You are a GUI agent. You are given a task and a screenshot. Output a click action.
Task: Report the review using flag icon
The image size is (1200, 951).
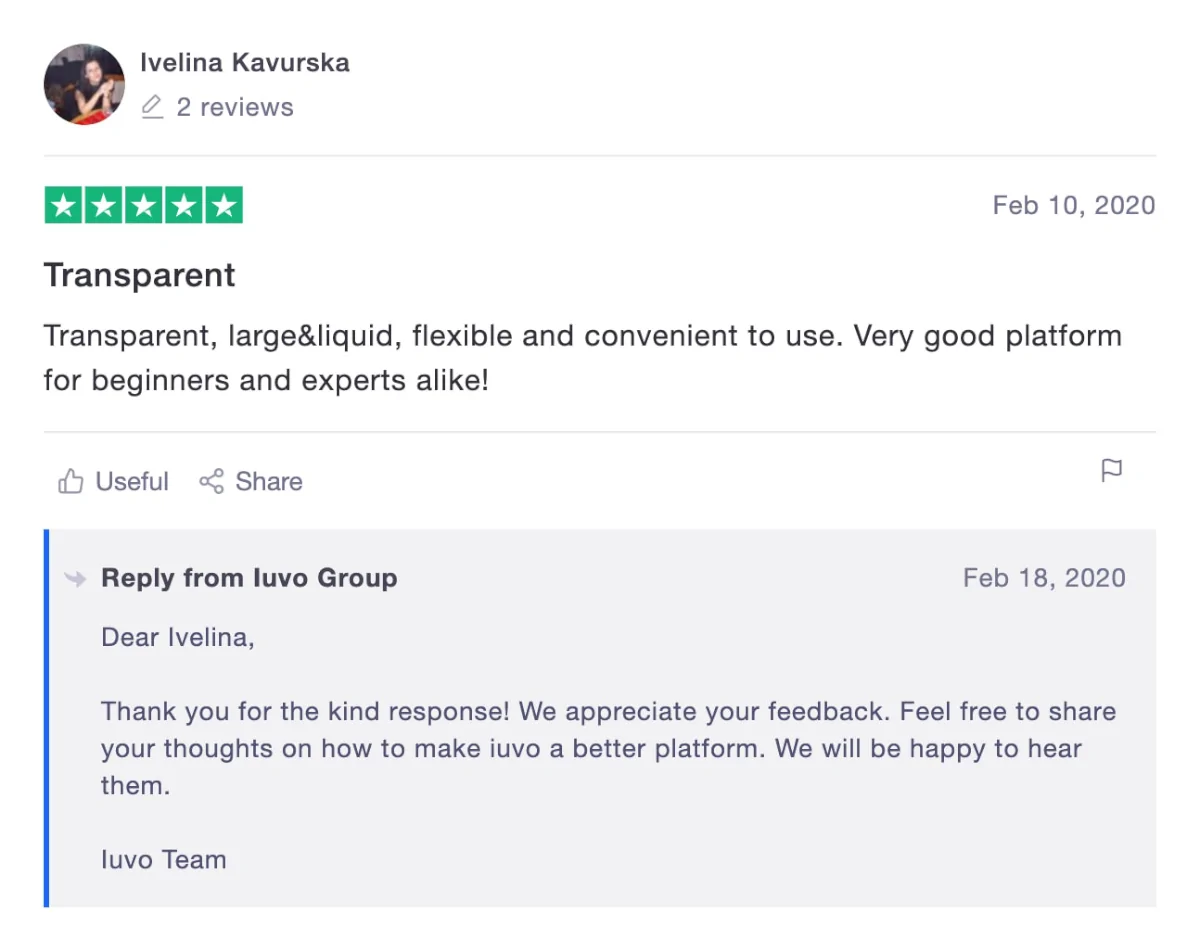tap(1112, 470)
